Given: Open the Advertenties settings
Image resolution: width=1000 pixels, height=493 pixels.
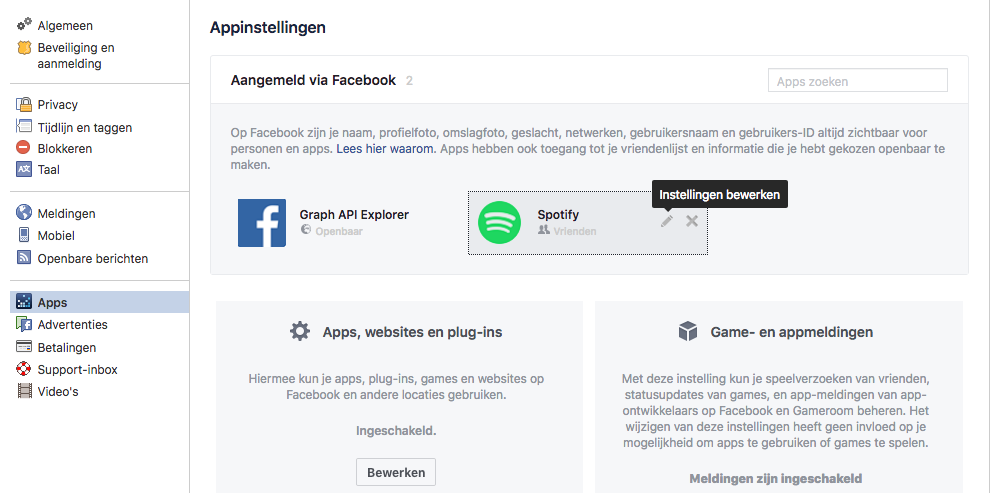Looking at the screenshot, I should (x=72, y=324).
